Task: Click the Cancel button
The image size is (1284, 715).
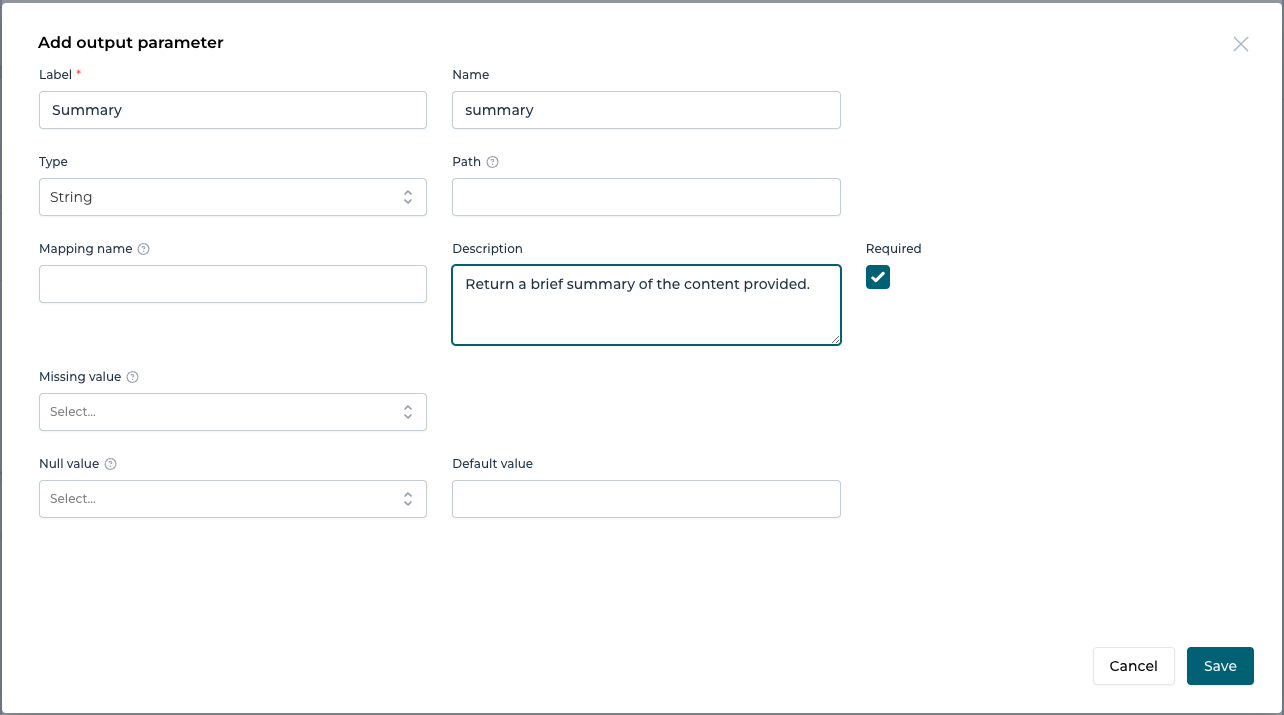Action: [1133, 665]
